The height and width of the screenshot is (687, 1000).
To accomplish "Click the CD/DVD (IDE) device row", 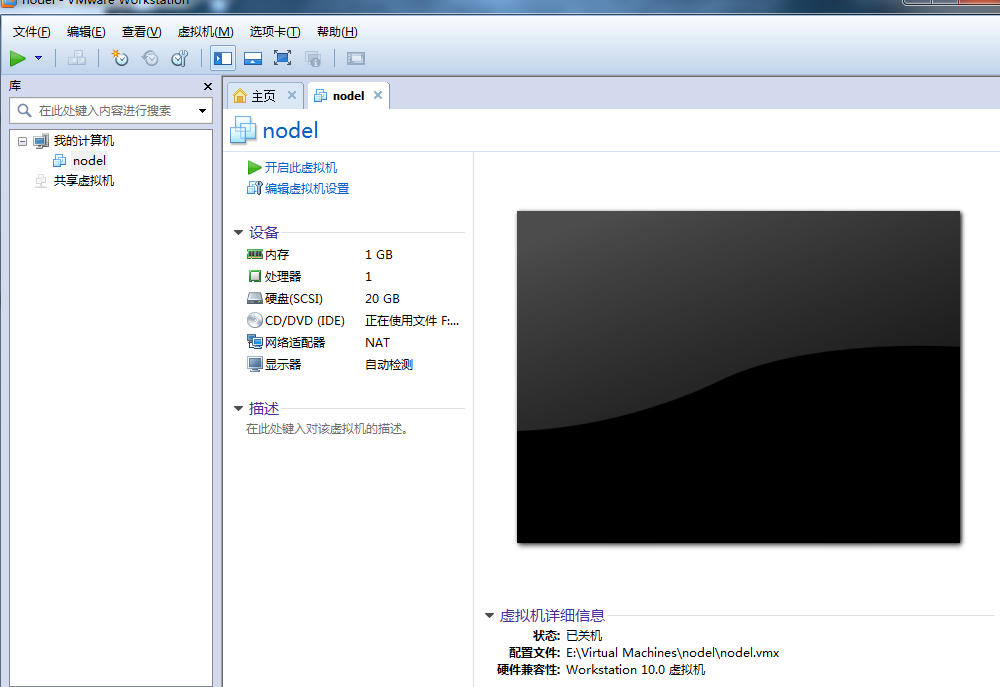I will click(355, 320).
